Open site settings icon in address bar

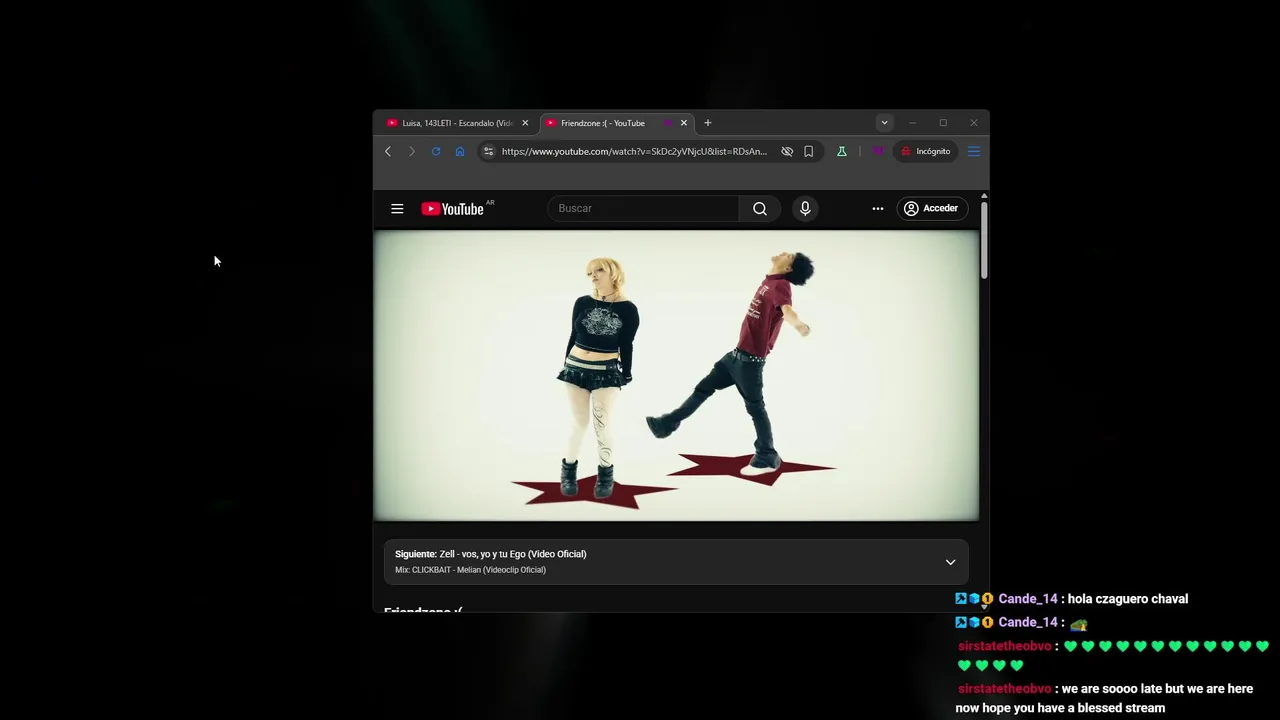(x=488, y=151)
